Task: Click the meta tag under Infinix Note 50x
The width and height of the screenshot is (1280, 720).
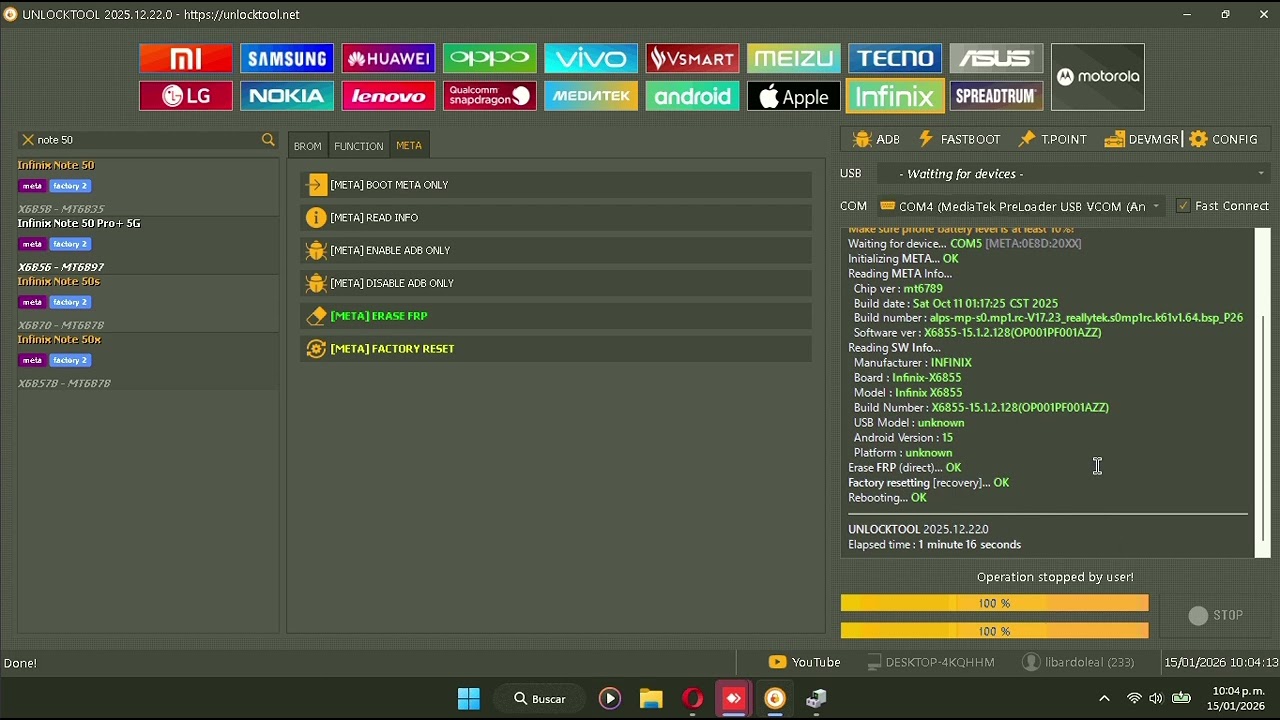Action: [32, 360]
